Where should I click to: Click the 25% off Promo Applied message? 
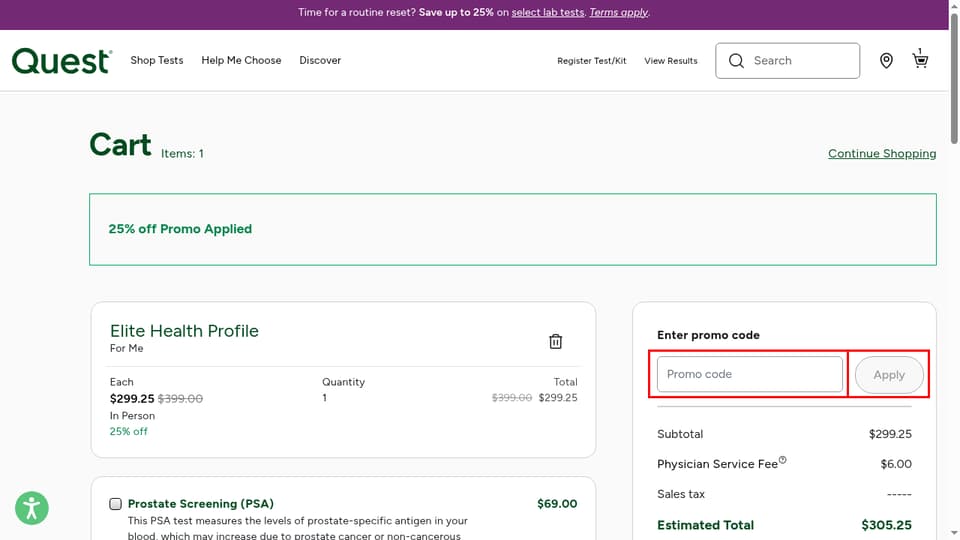coord(180,229)
